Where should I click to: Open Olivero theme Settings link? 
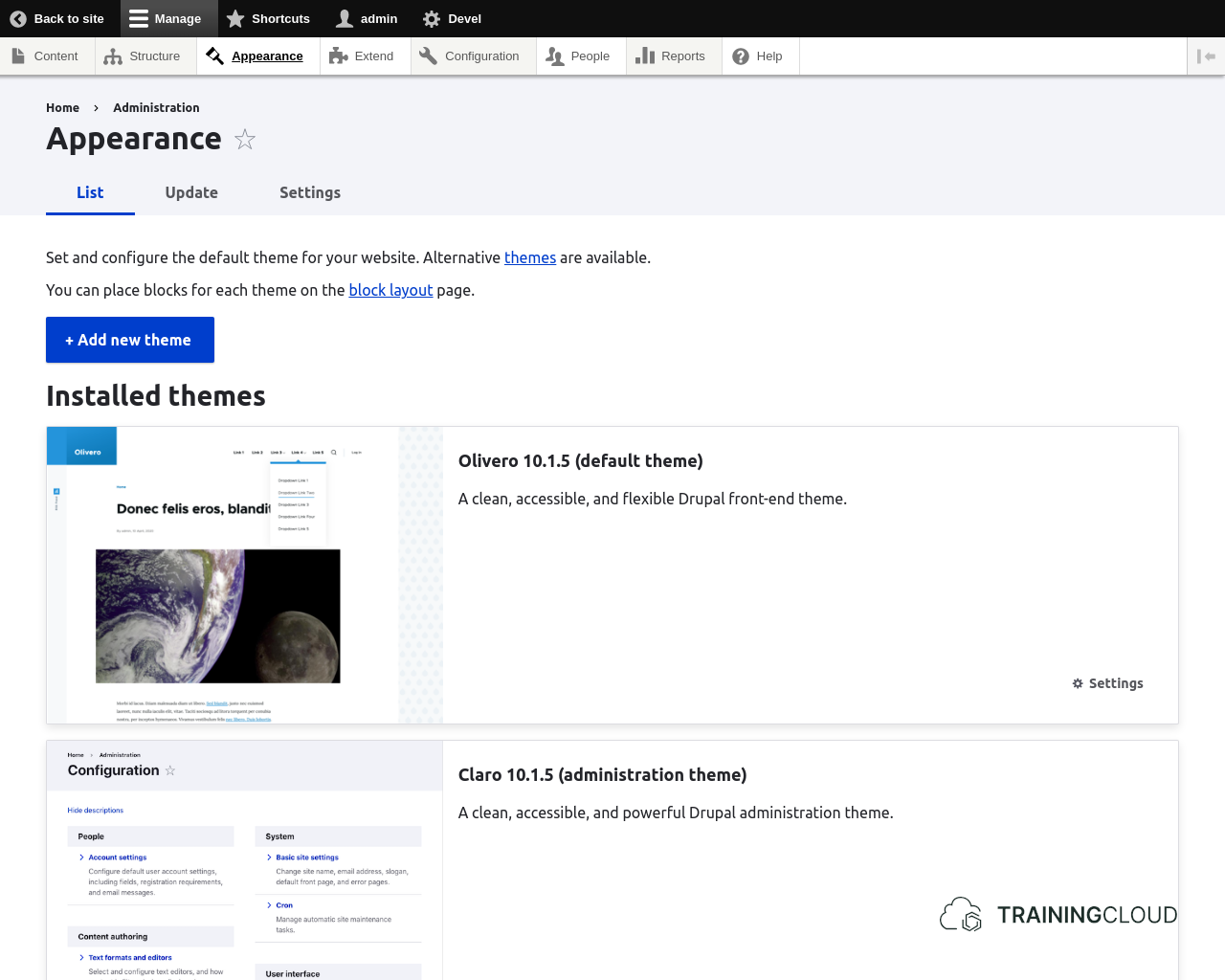[1107, 683]
